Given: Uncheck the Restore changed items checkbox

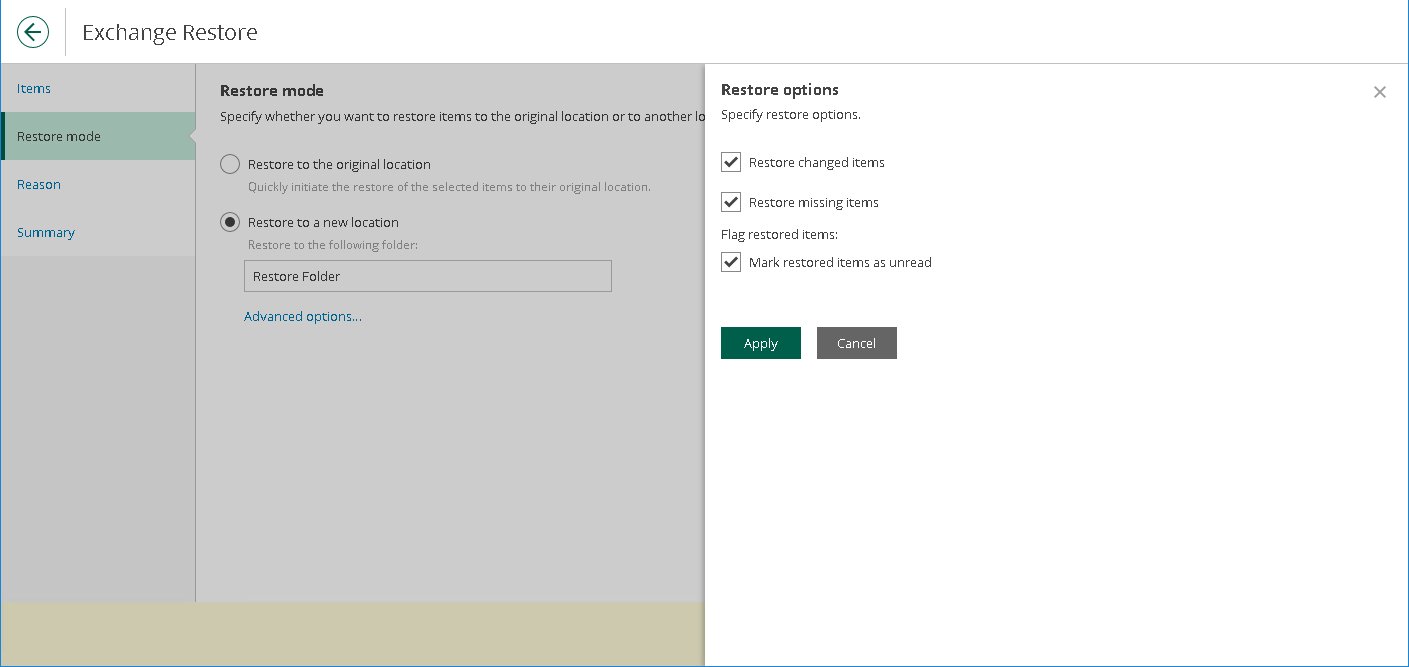Looking at the screenshot, I should pos(731,162).
